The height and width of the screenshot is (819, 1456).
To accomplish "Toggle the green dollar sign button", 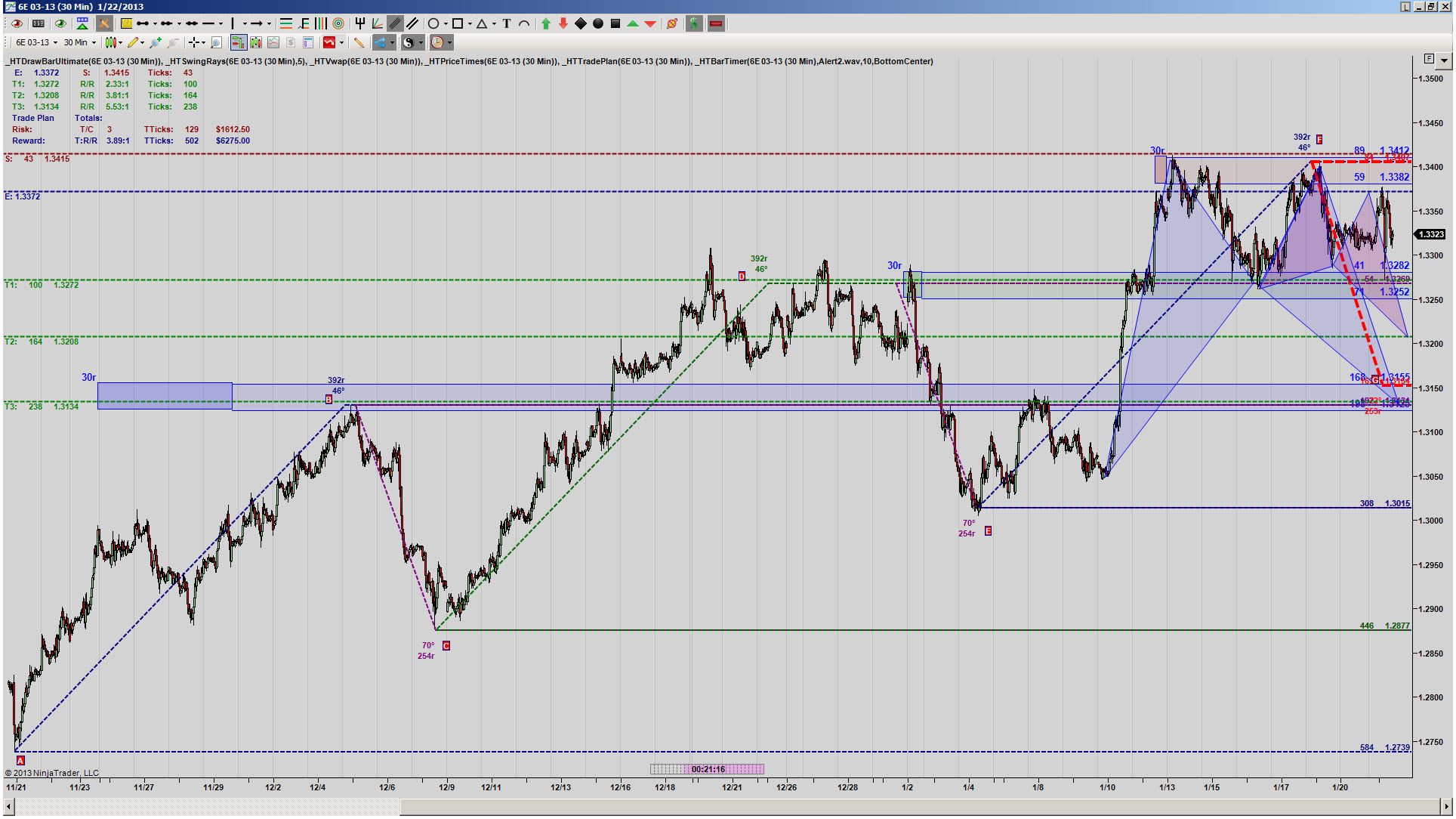I will [x=693, y=23].
